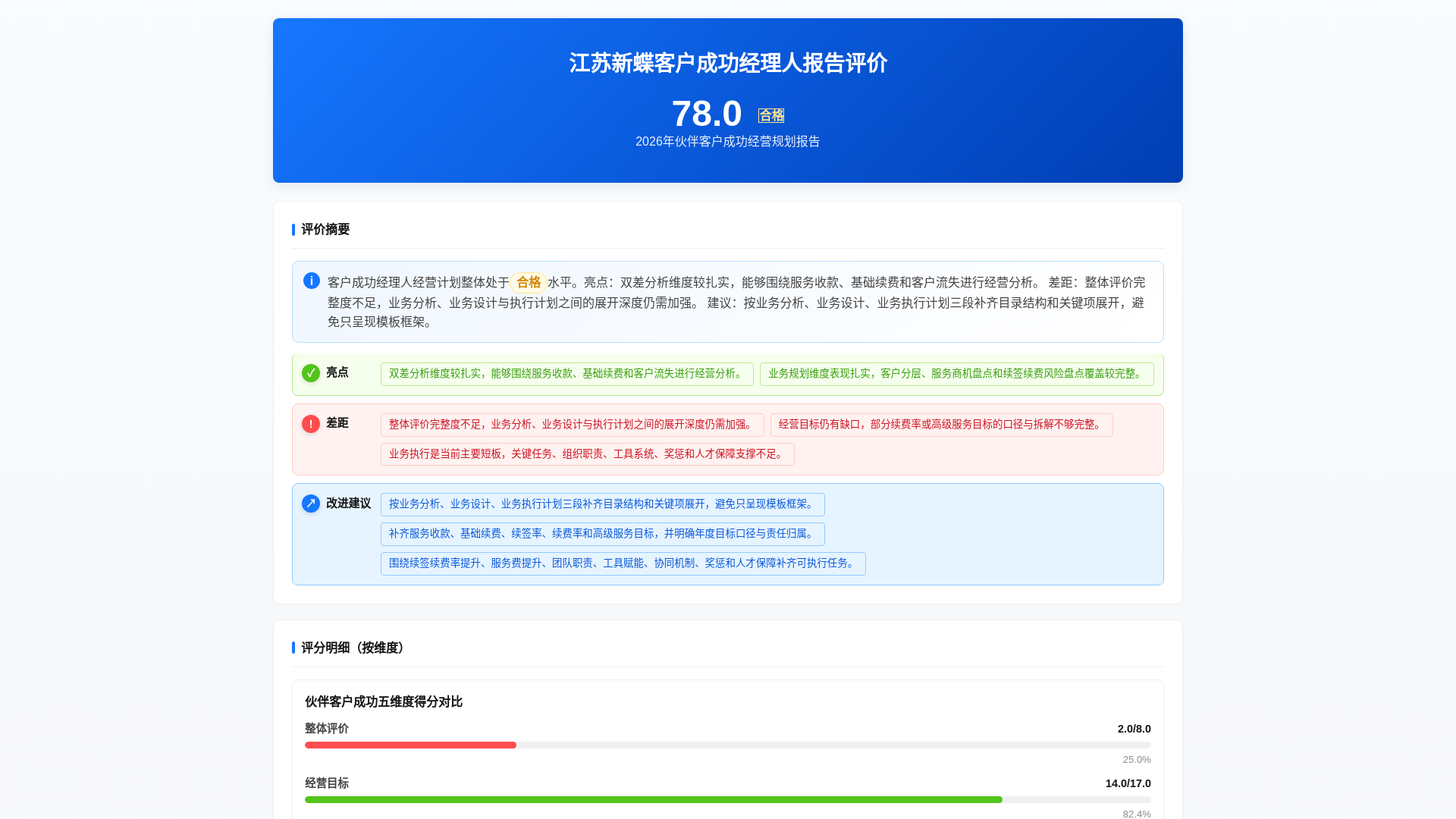Click the green checkmark icon beside 亮点
Viewport: 1456px width, 819px height.
[x=311, y=373]
